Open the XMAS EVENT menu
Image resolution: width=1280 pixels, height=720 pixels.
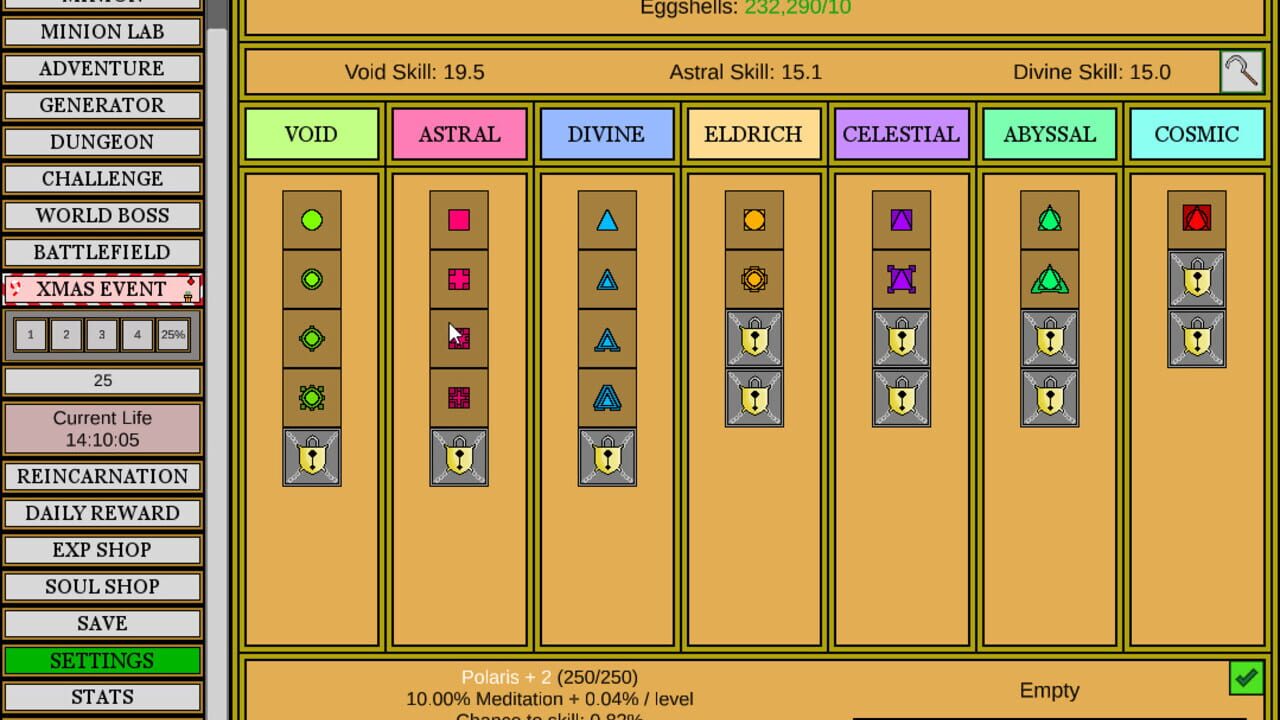pos(102,289)
